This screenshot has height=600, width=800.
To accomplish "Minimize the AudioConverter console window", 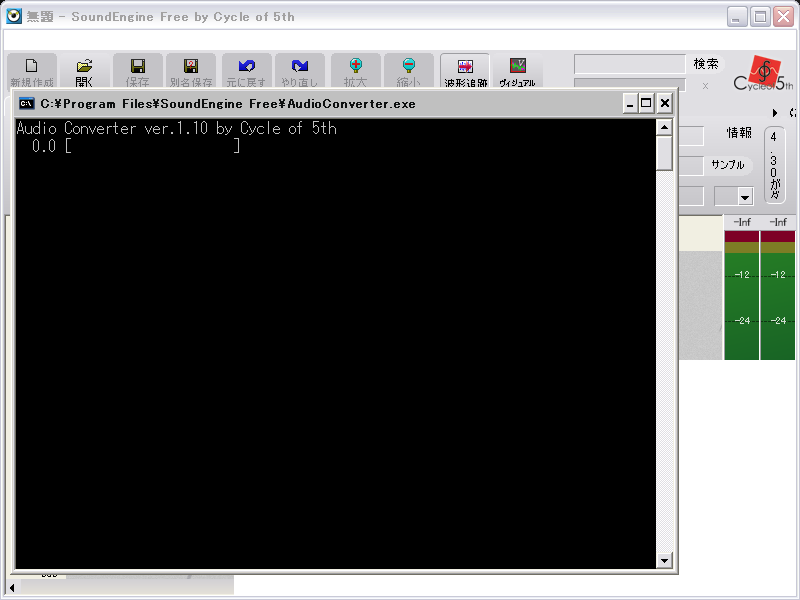I will coord(630,104).
